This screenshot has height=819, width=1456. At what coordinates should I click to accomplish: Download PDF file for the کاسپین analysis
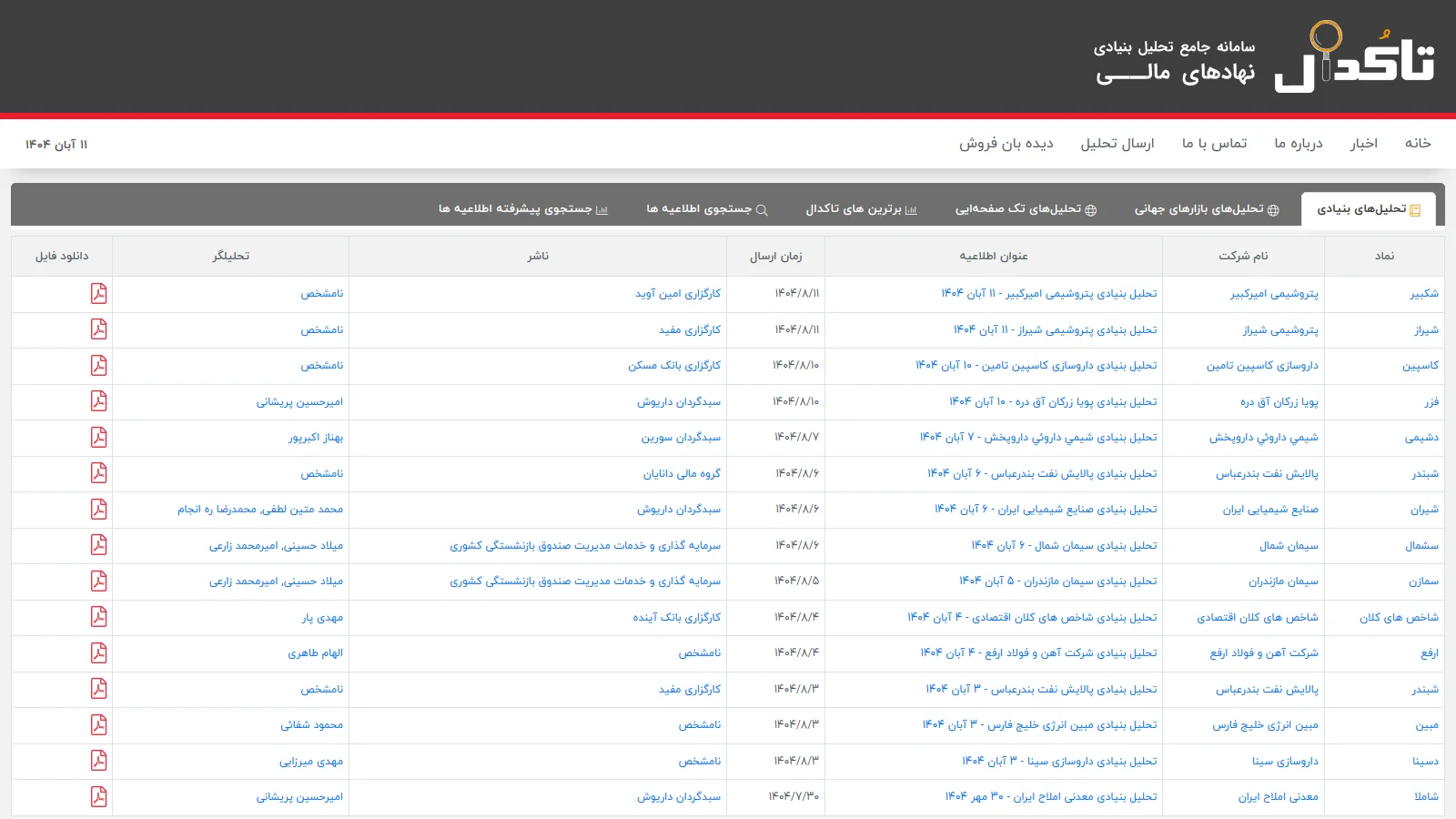coord(98,366)
